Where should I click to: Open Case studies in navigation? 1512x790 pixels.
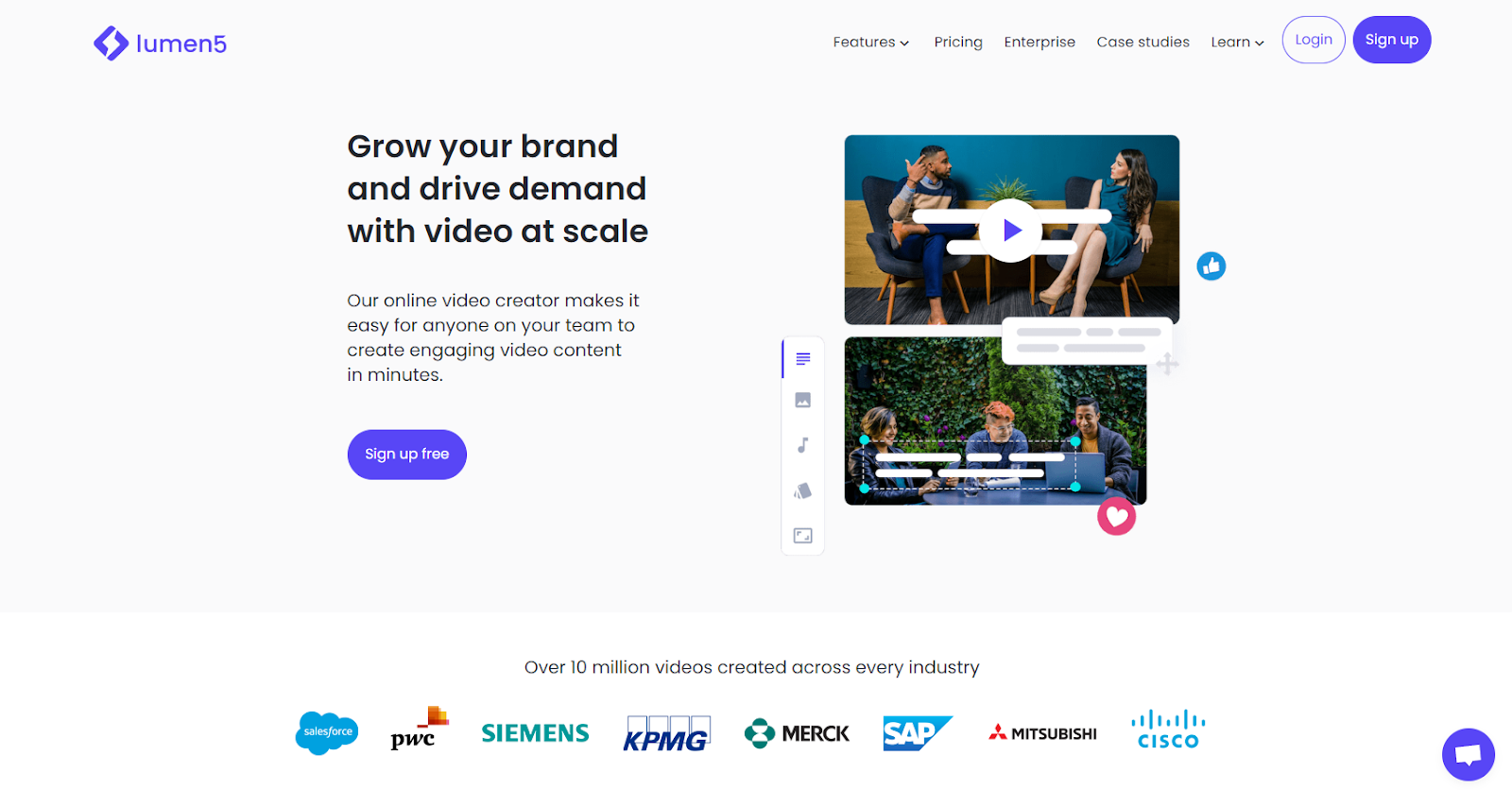[1143, 43]
